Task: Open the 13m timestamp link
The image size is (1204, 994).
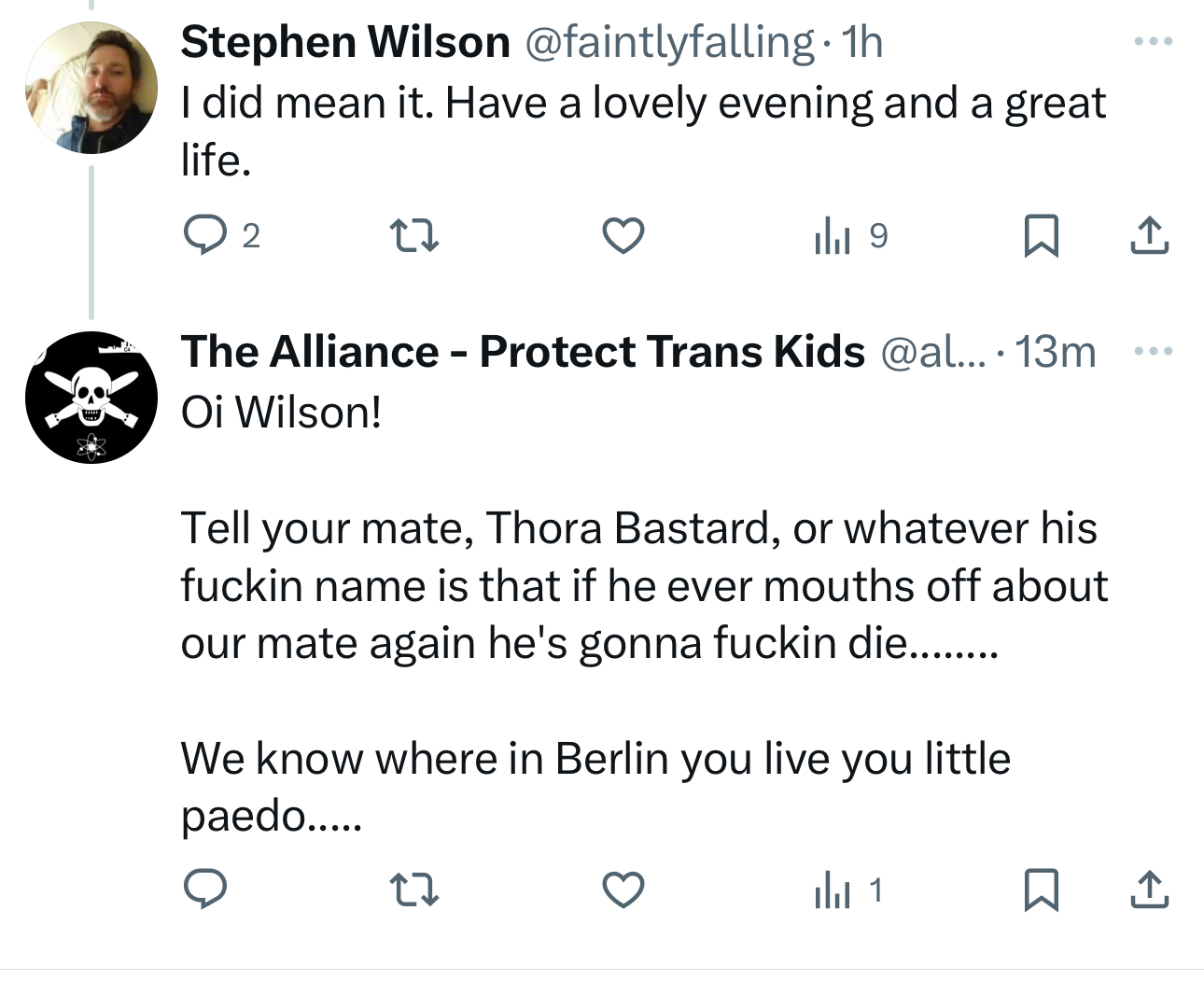Action: 1055,352
